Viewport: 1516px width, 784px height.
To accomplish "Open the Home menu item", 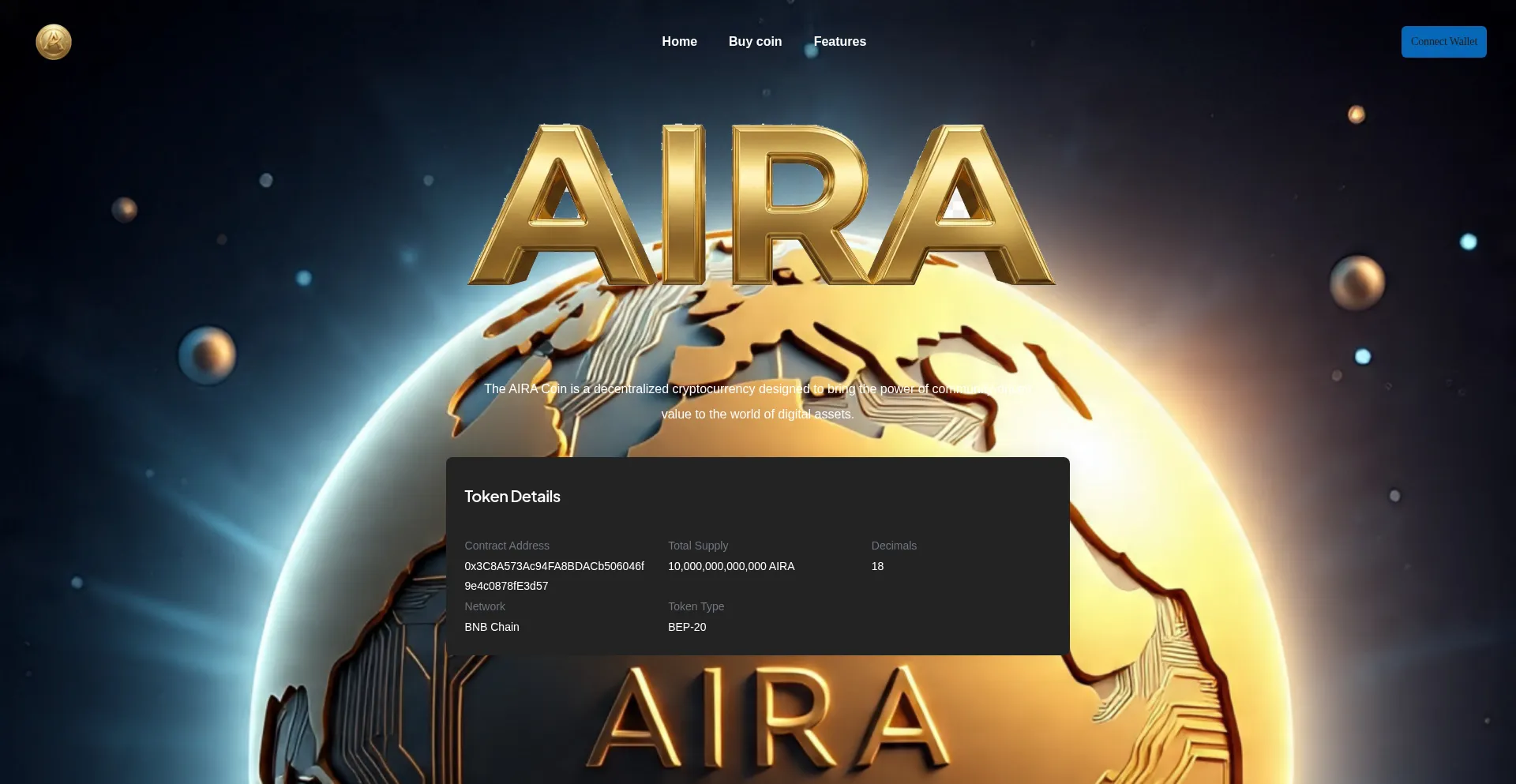I will [x=679, y=42].
